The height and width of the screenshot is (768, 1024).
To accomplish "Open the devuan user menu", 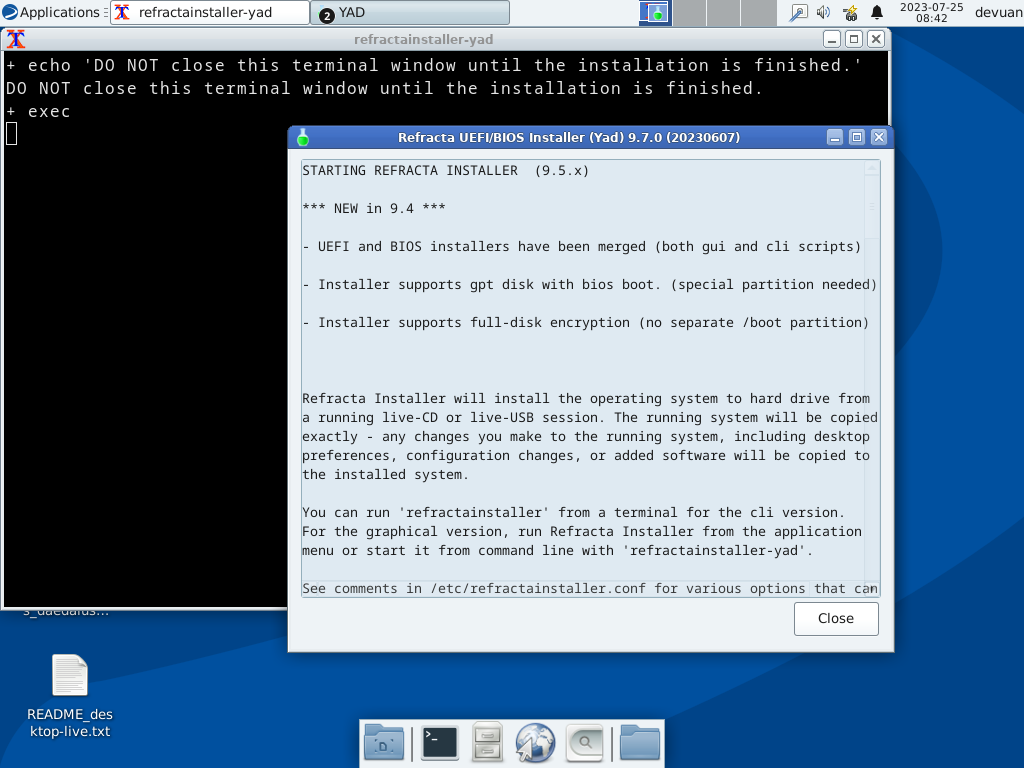I will [x=999, y=12].
